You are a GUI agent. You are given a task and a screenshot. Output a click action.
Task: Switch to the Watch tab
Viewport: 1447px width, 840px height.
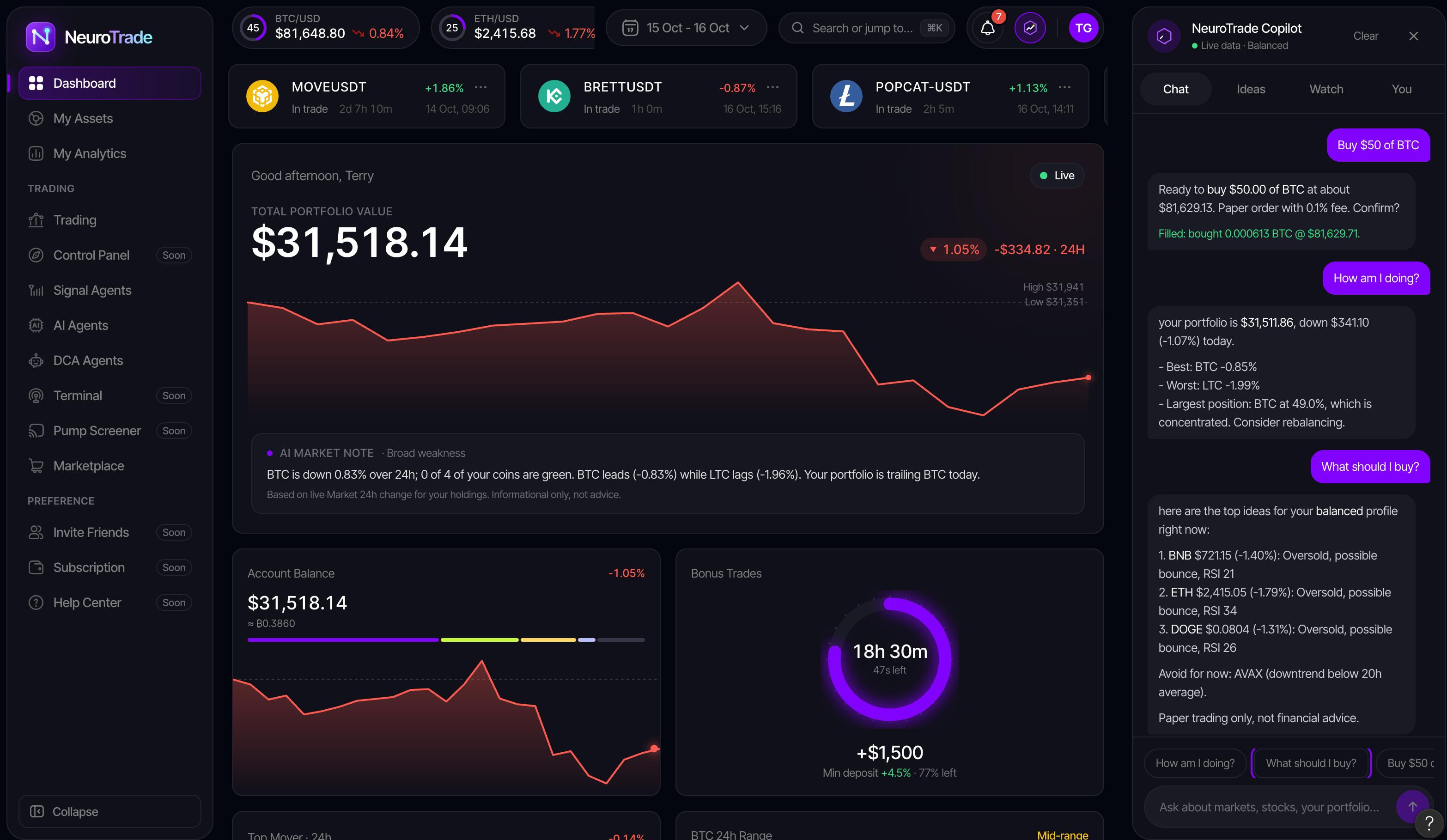1326,89
